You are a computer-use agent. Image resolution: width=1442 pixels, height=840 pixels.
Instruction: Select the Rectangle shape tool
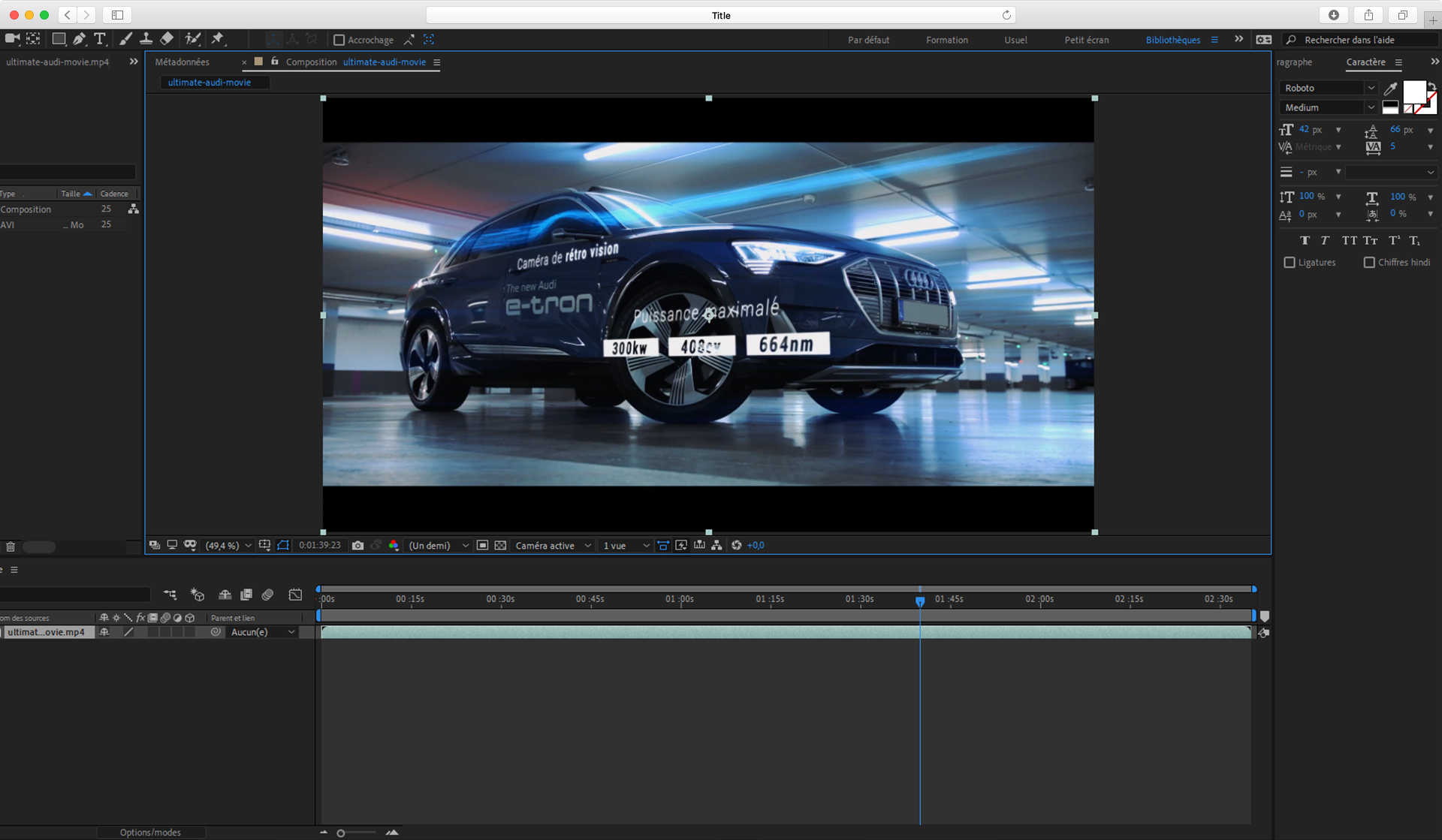(59, 39)
